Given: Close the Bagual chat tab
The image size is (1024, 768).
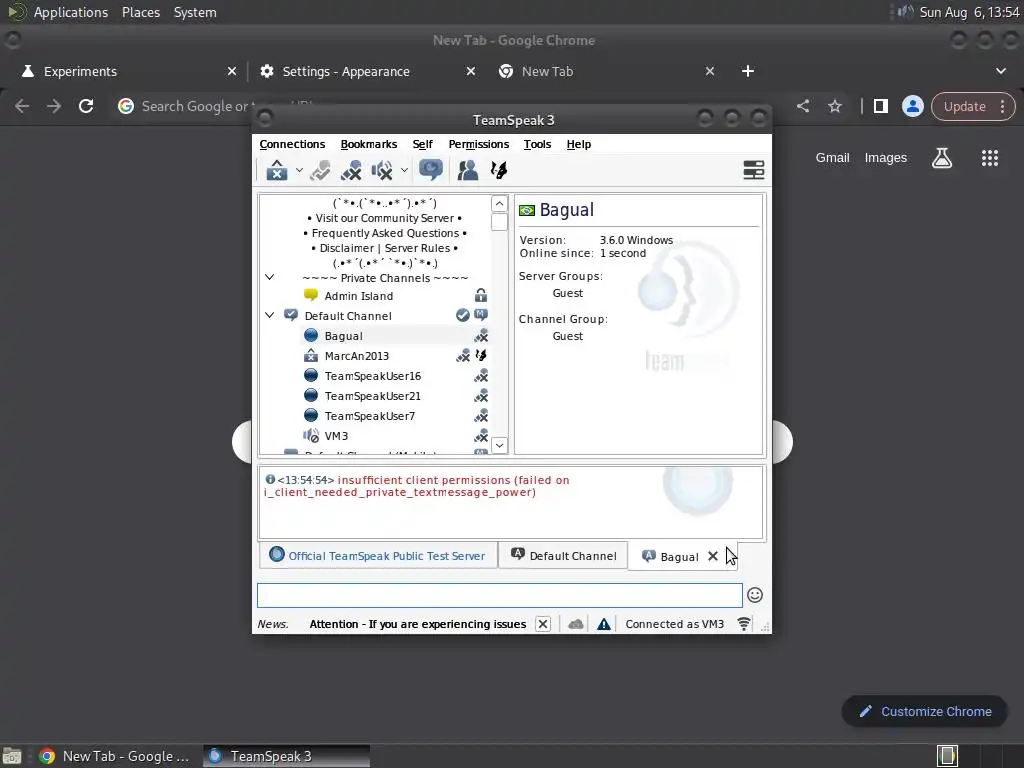Looking at the screenshot, I should [x=713, y=556].
